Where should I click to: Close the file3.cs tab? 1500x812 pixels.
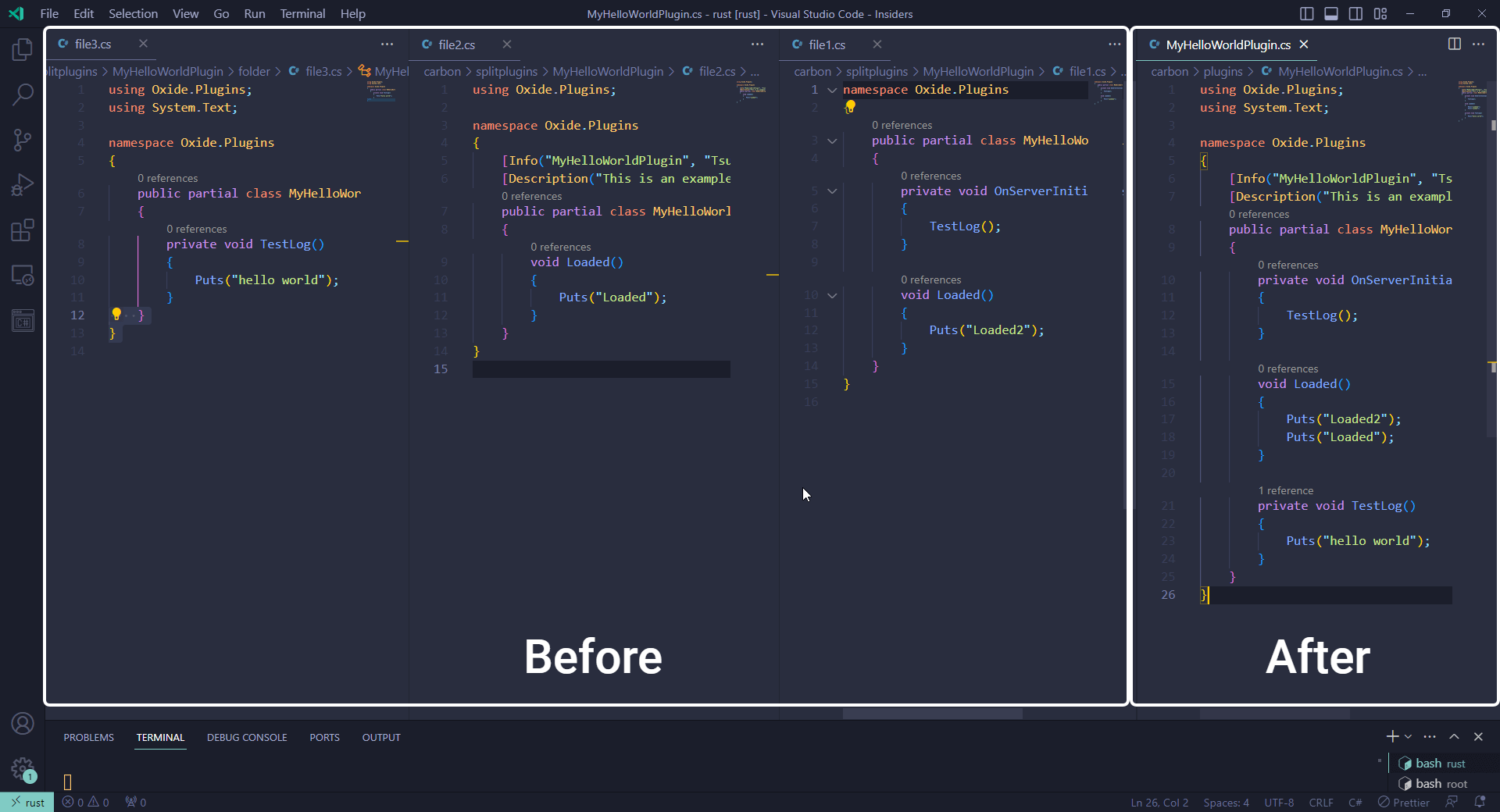pos(143,44)
